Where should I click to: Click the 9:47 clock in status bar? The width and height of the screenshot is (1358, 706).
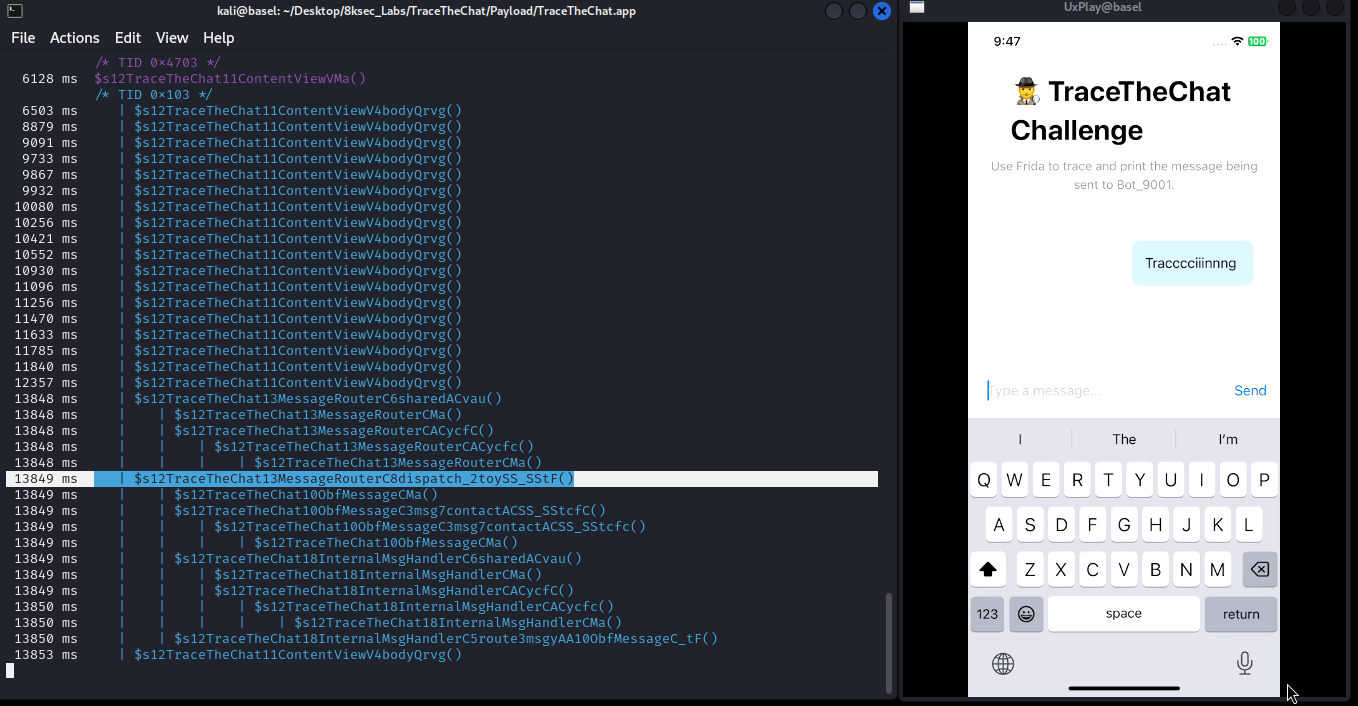coord(1007,41)
